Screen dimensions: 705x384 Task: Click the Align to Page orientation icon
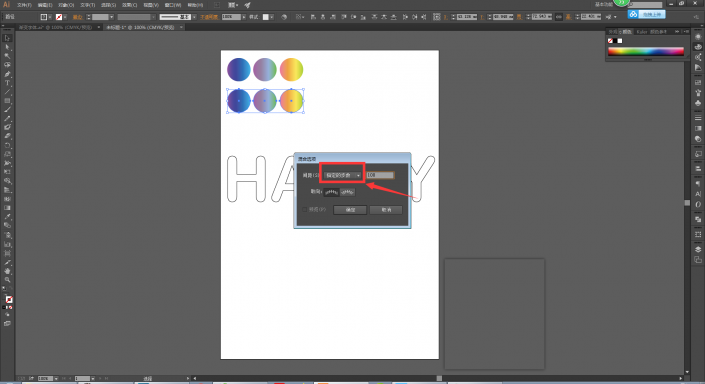tap(331, 192)
